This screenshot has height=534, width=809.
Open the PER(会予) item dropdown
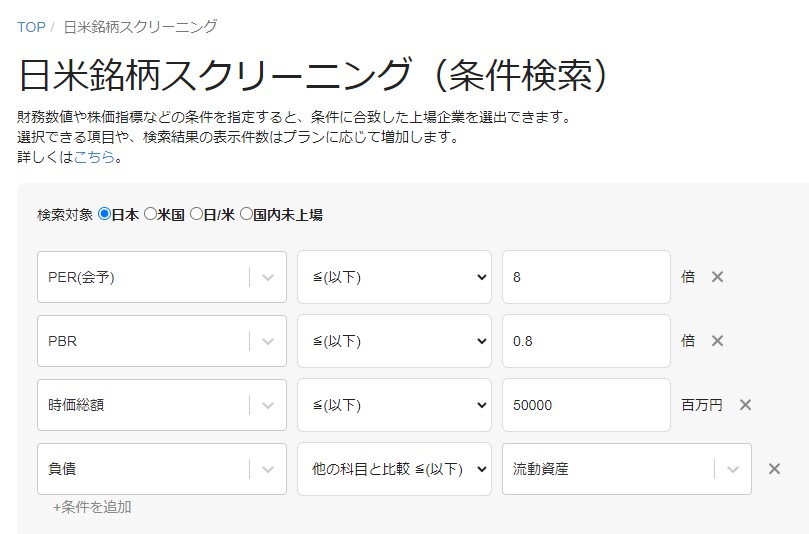pos(161,277)
